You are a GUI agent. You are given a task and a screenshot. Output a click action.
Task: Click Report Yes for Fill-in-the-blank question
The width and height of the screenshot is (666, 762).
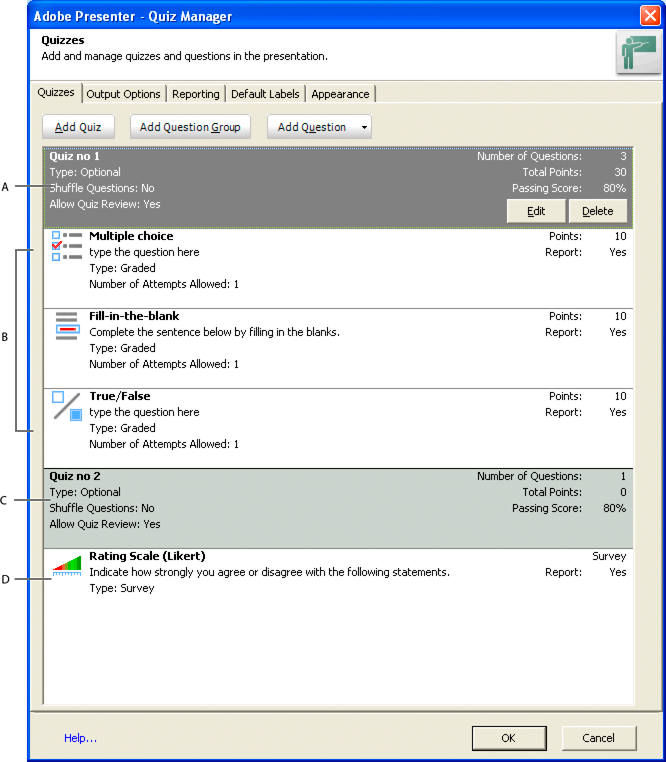coord(618,332)
